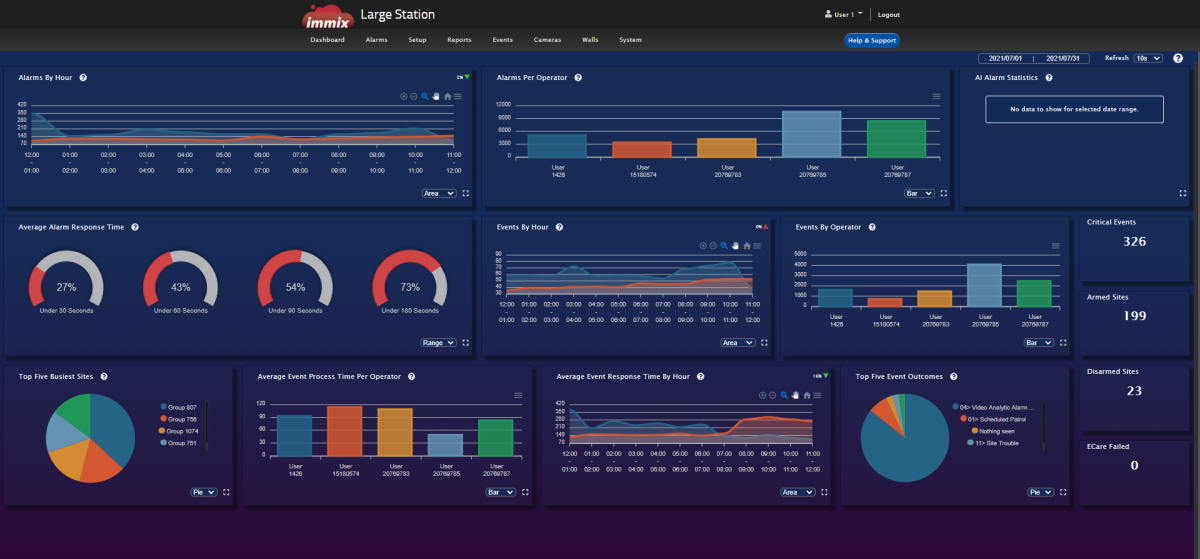The height and width of the screenshot is (559, 1200).
Task: Click the Help & Support button
Action: [x=872, y=40]
